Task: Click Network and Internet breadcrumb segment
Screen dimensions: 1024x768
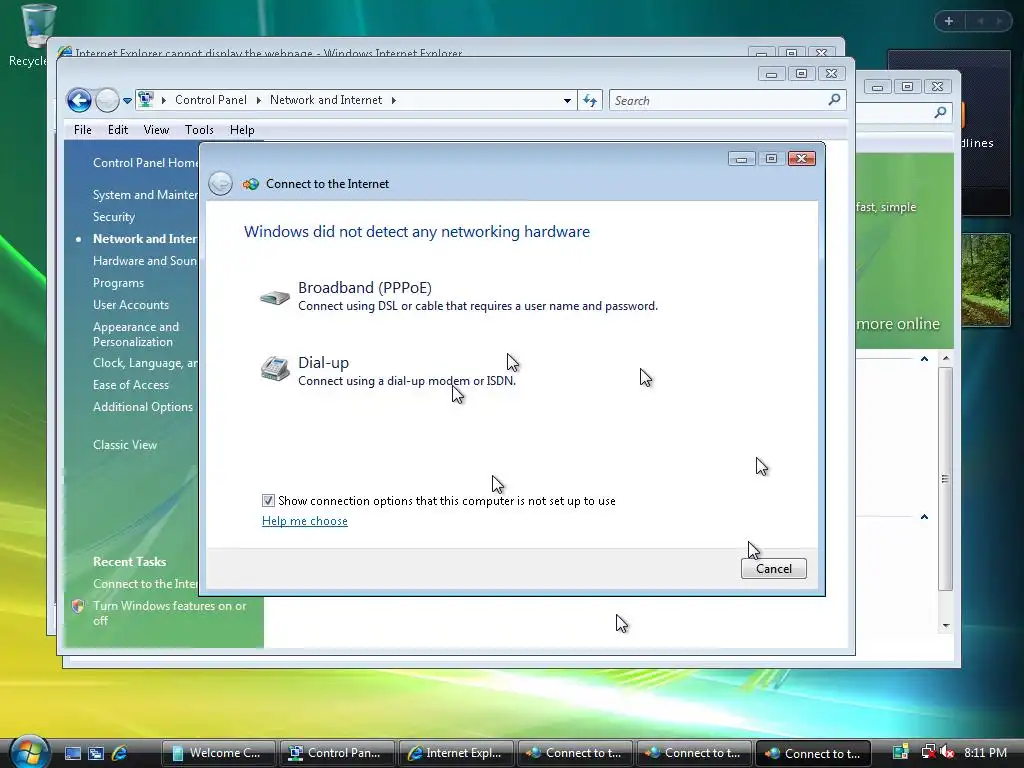Action: click(x=326, y=100)
